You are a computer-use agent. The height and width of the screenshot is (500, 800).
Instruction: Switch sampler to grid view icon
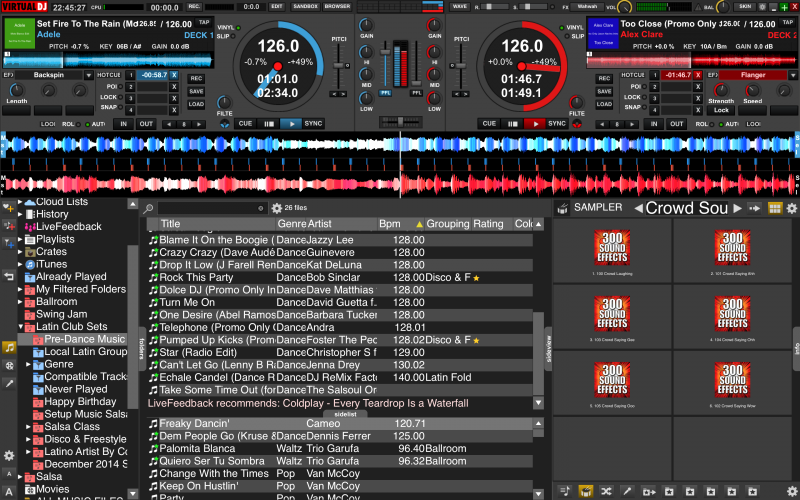point(774,208)
